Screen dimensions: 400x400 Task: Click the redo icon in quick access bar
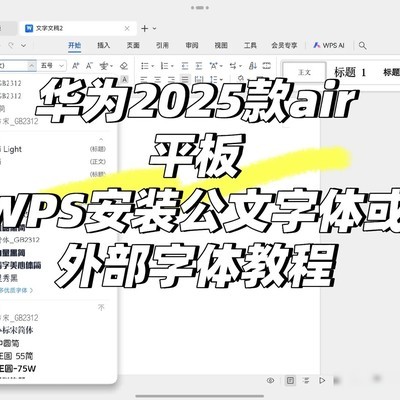pyautogui.click(x=11, y=45)
